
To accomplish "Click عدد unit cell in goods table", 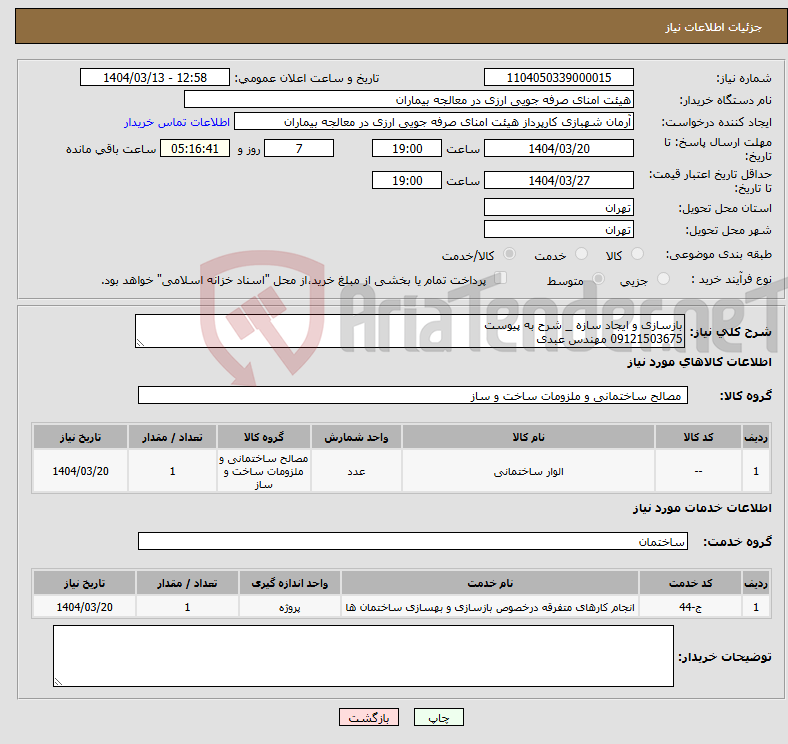I will coord(356,471).
